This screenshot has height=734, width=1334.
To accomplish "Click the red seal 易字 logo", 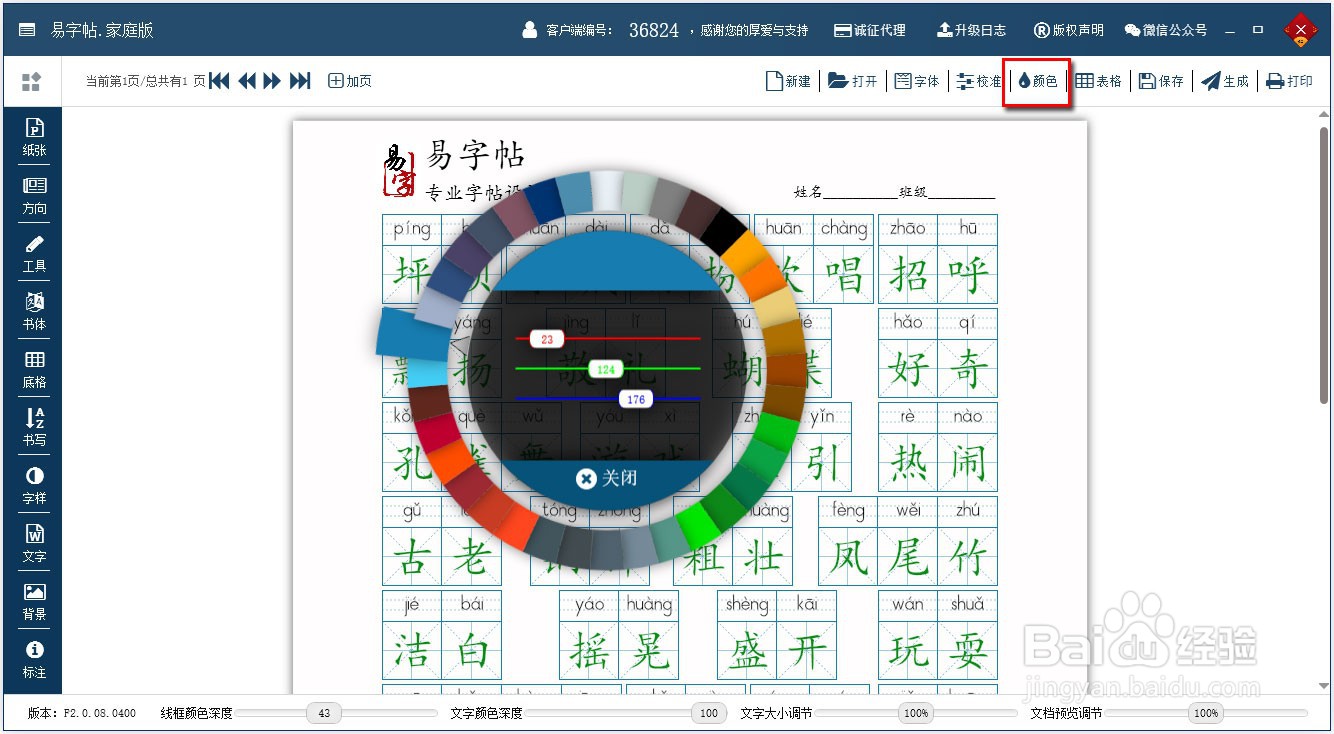I will point(400,170).
